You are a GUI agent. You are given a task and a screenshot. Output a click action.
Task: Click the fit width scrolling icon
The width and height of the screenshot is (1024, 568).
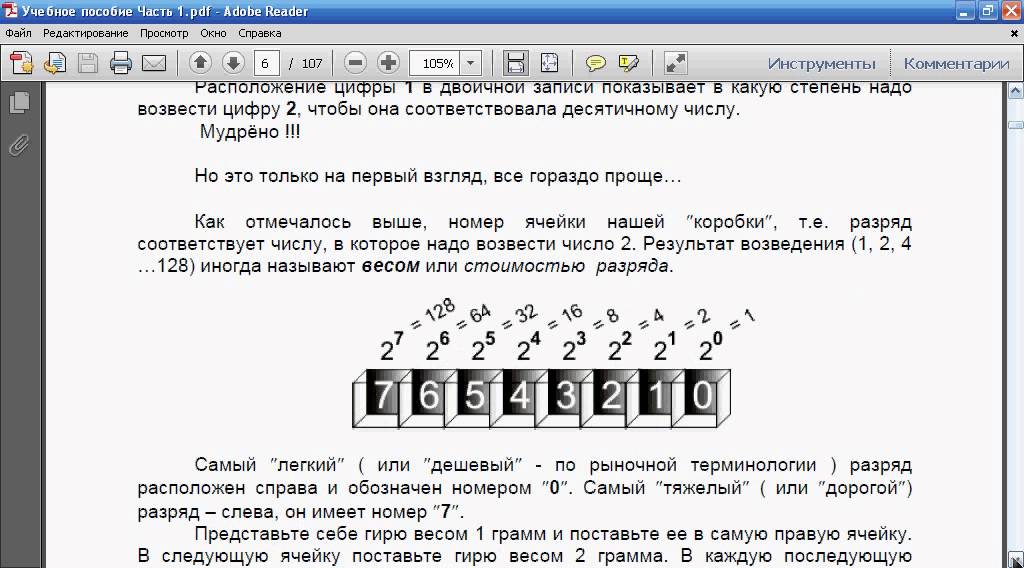coord(515,63)
